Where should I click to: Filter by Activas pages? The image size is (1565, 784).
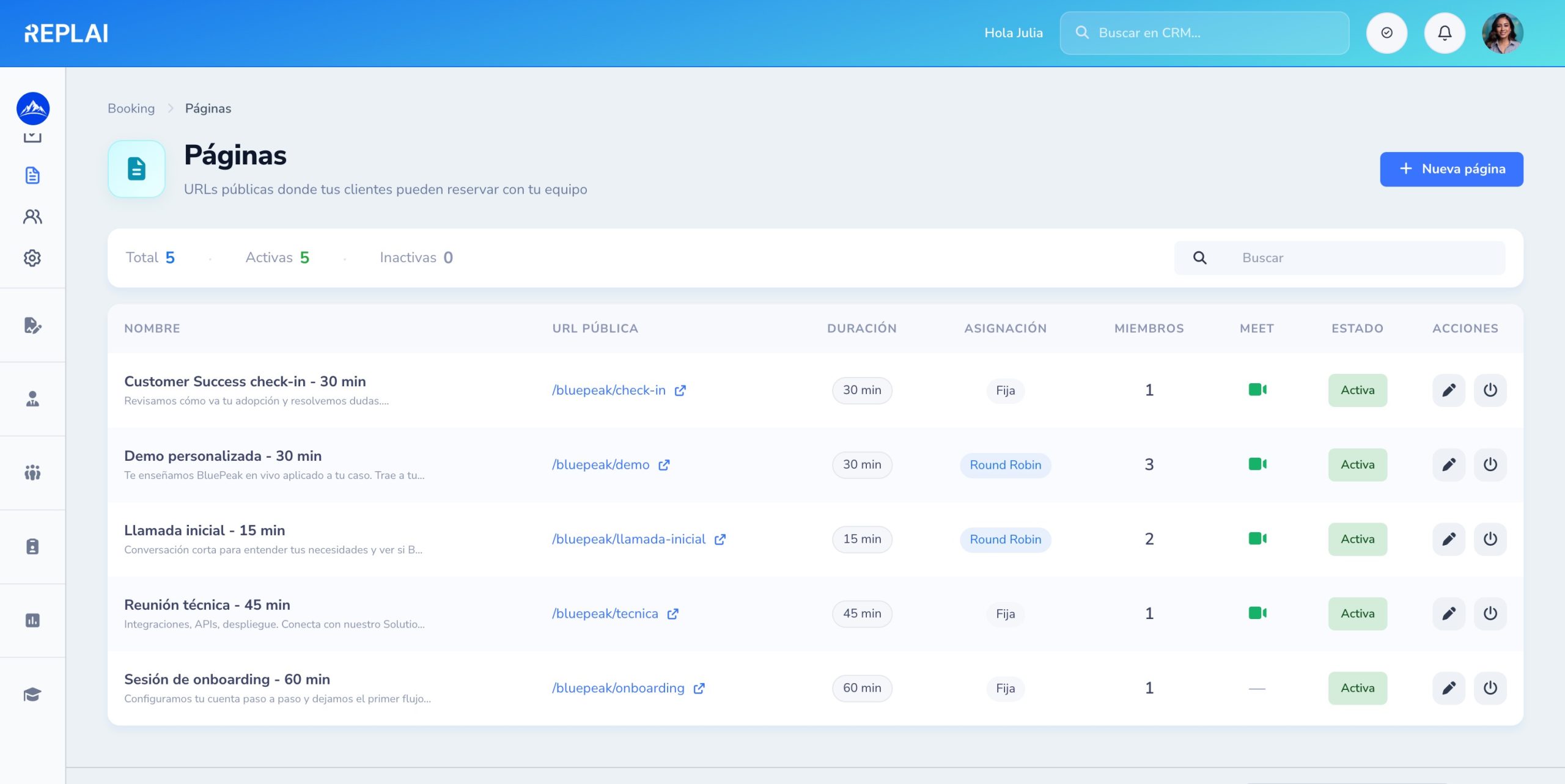click(278, 258)
